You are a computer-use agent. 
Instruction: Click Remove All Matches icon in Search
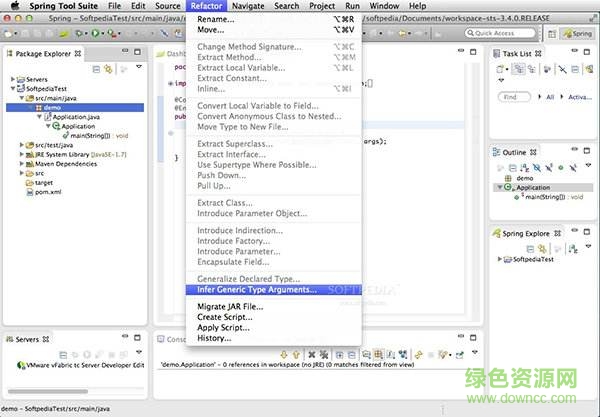(x=324, y=355)
